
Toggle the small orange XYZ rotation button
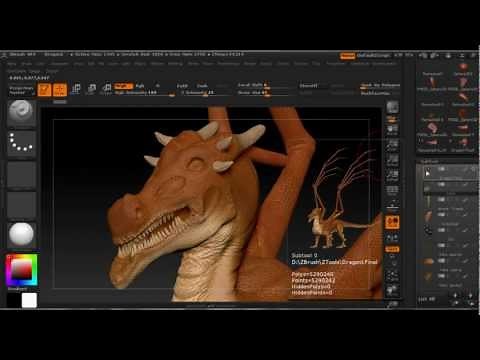tap(392, 249)
